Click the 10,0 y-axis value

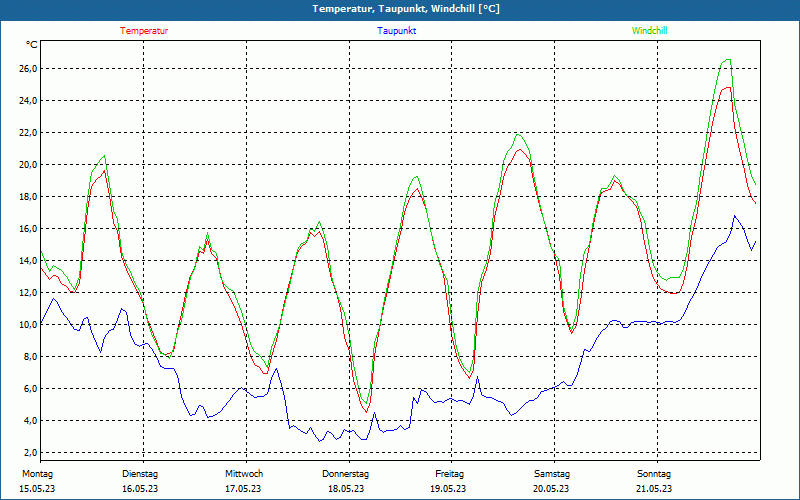tap(29, 324)
